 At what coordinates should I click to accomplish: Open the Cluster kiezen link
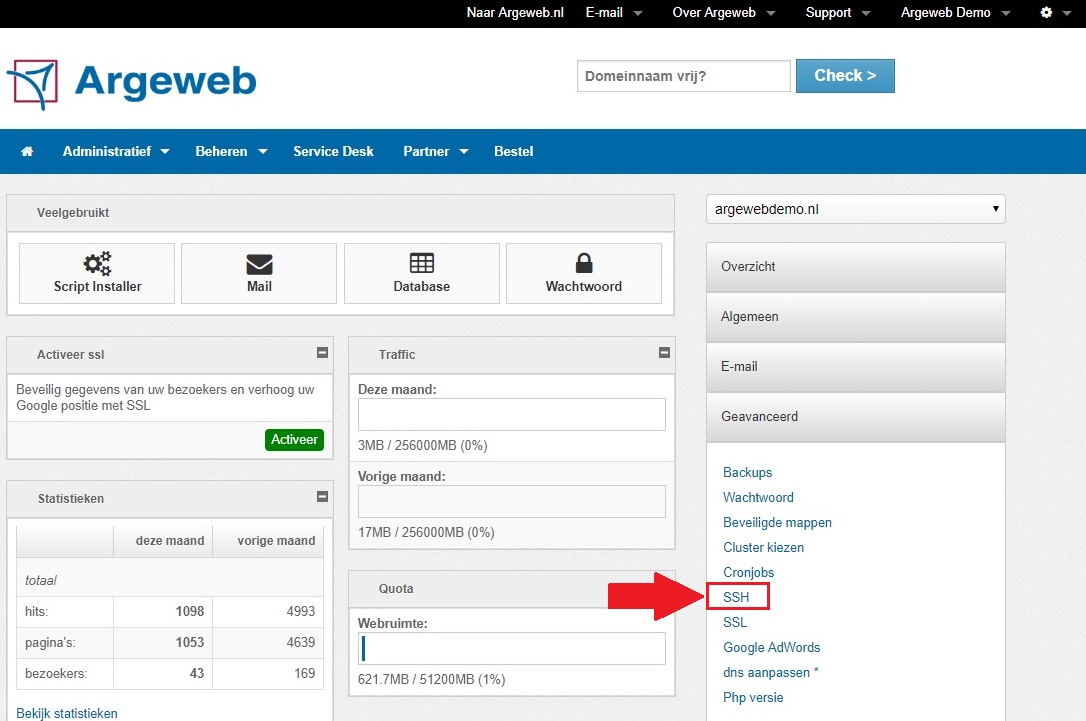[763, 547]
